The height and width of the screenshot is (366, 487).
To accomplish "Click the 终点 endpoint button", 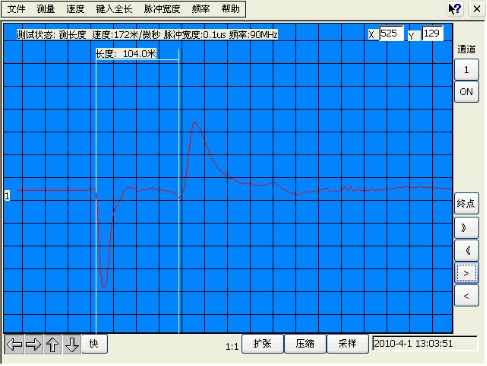I will (x=466, y=203).
